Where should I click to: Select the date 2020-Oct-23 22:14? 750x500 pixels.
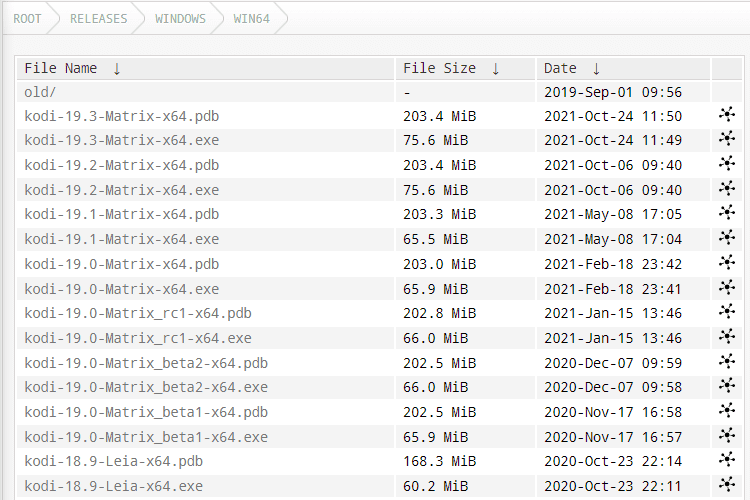pos(613,461)
